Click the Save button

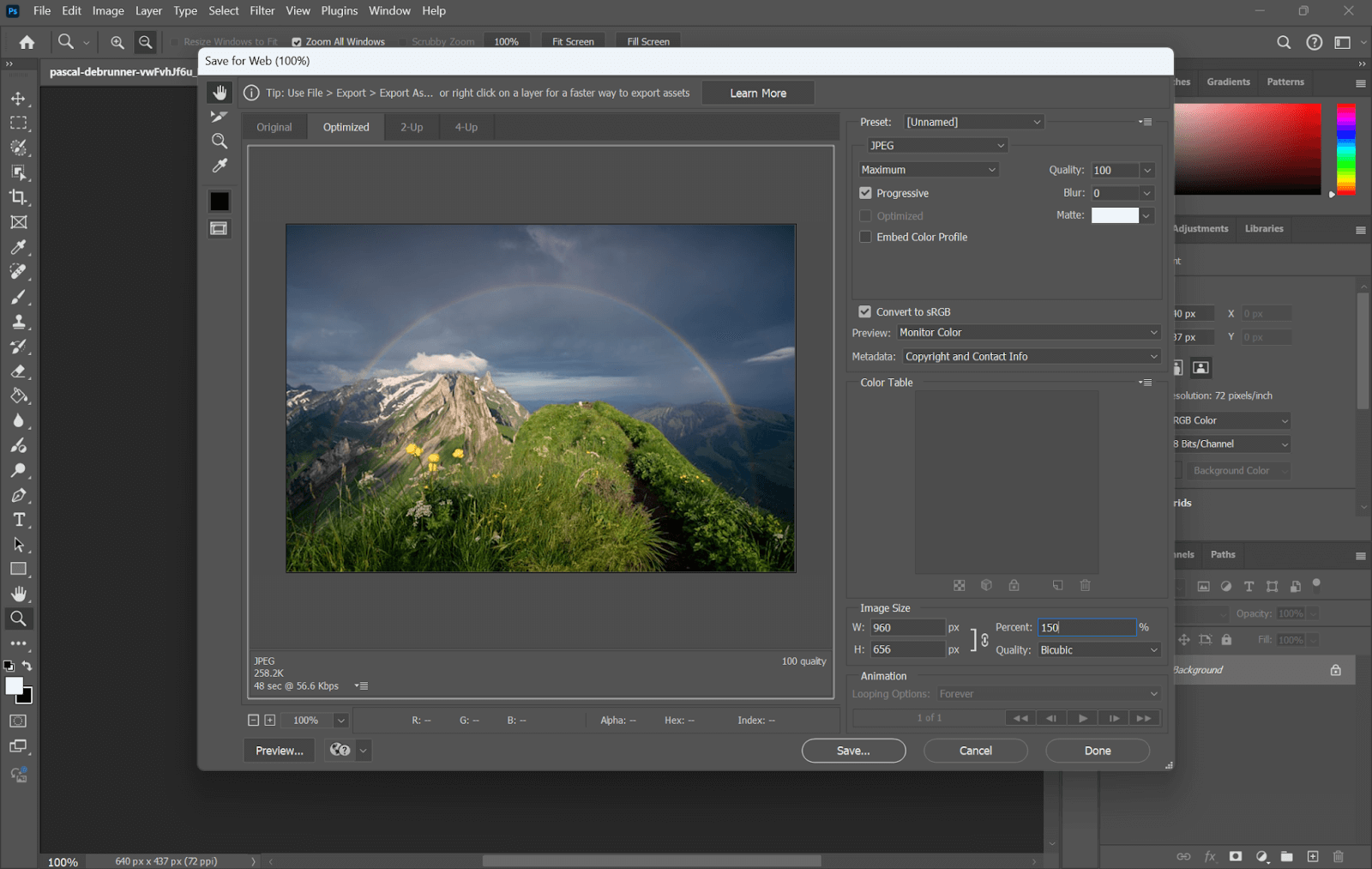852,750
